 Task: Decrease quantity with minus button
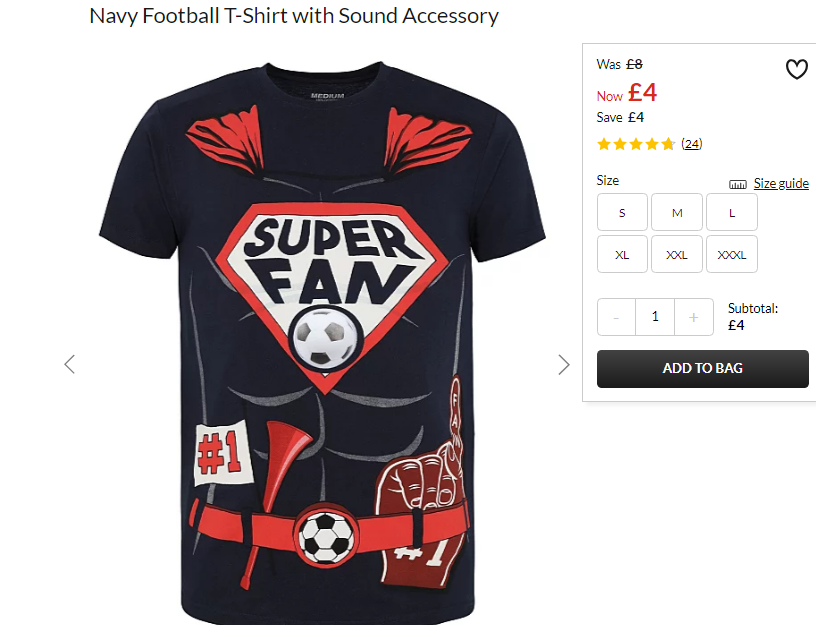tap(616, 317)
